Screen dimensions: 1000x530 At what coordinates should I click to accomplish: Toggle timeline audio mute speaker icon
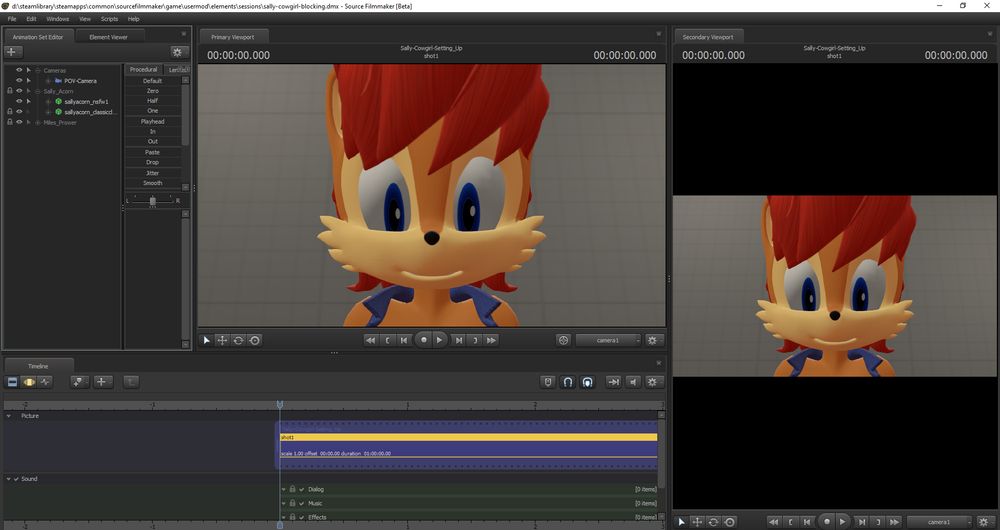pos(633,382)
